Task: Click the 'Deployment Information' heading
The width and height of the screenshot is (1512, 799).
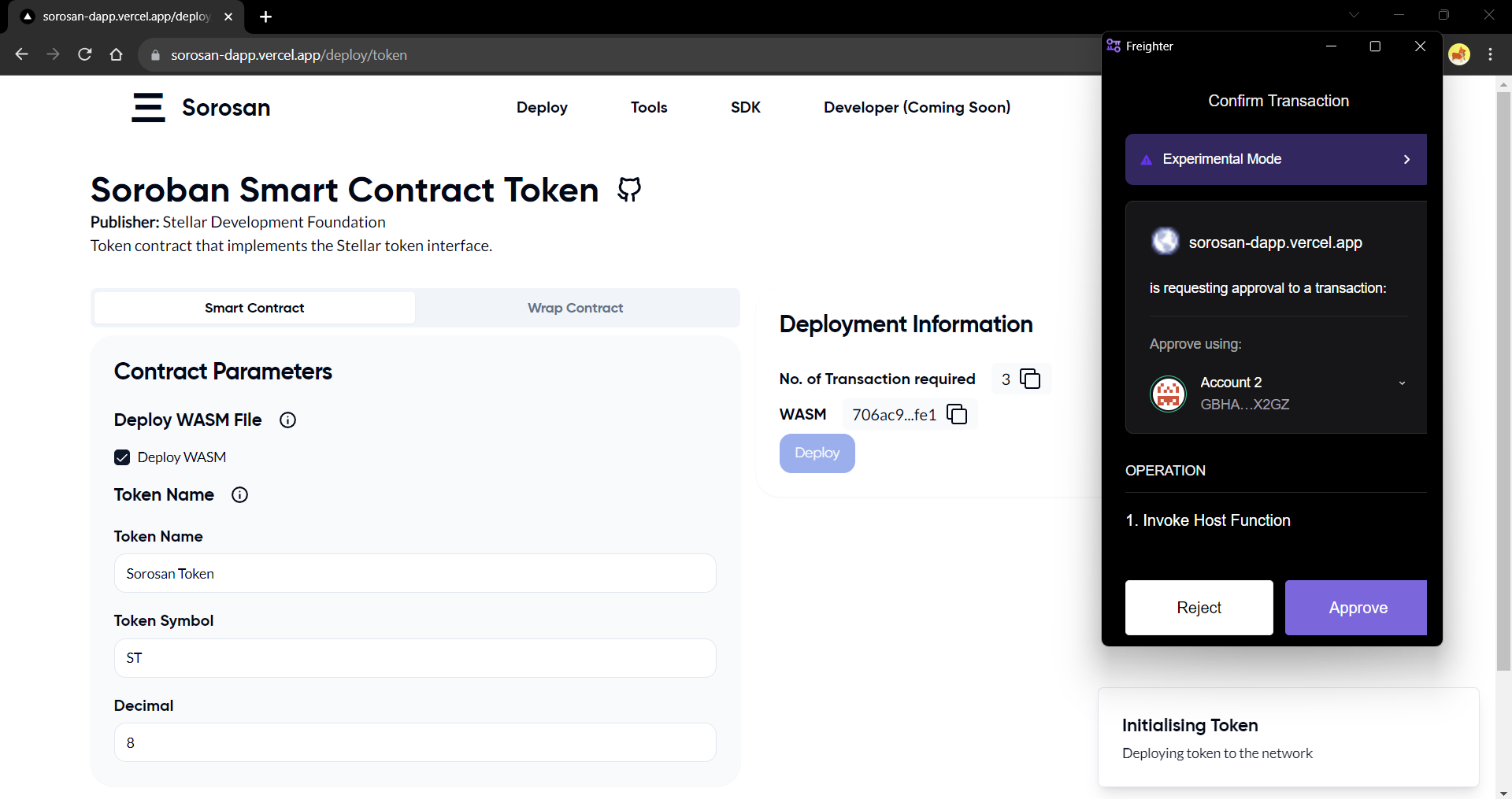Action: click(906, 324)
